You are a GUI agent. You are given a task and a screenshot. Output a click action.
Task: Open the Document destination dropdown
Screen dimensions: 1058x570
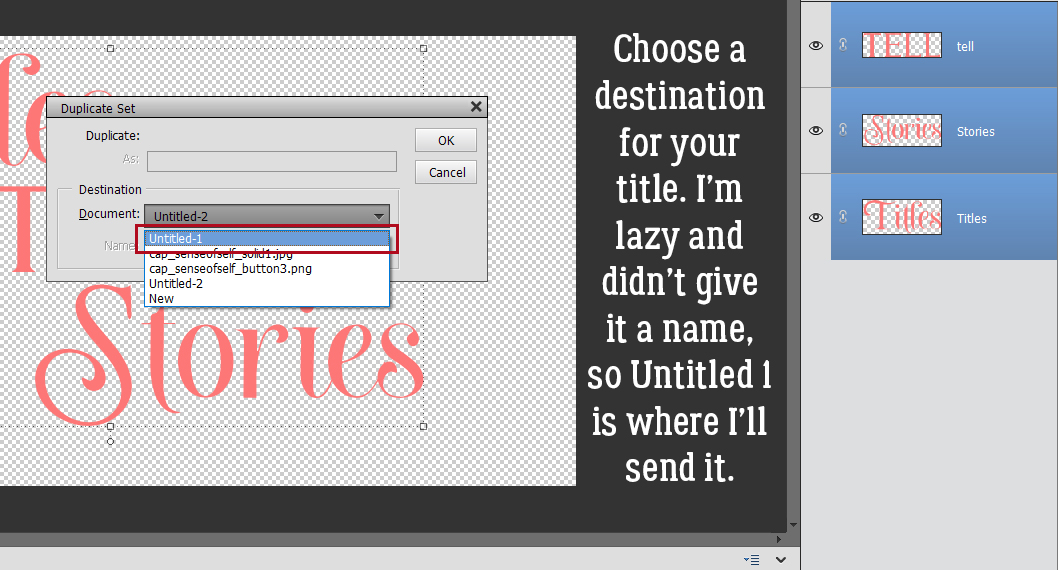click(267, 216)
